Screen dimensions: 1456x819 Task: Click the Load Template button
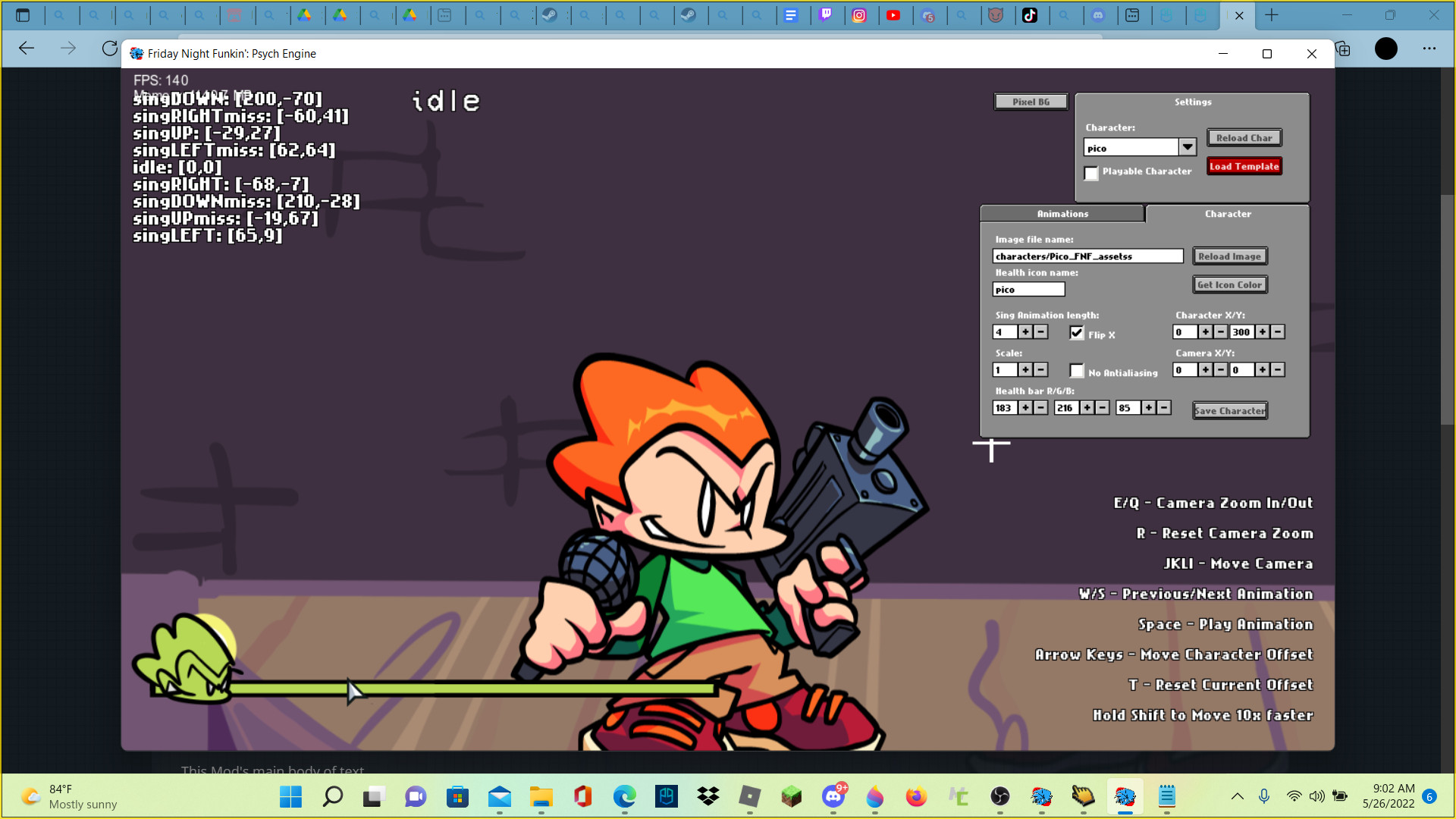pos(1244,166)
